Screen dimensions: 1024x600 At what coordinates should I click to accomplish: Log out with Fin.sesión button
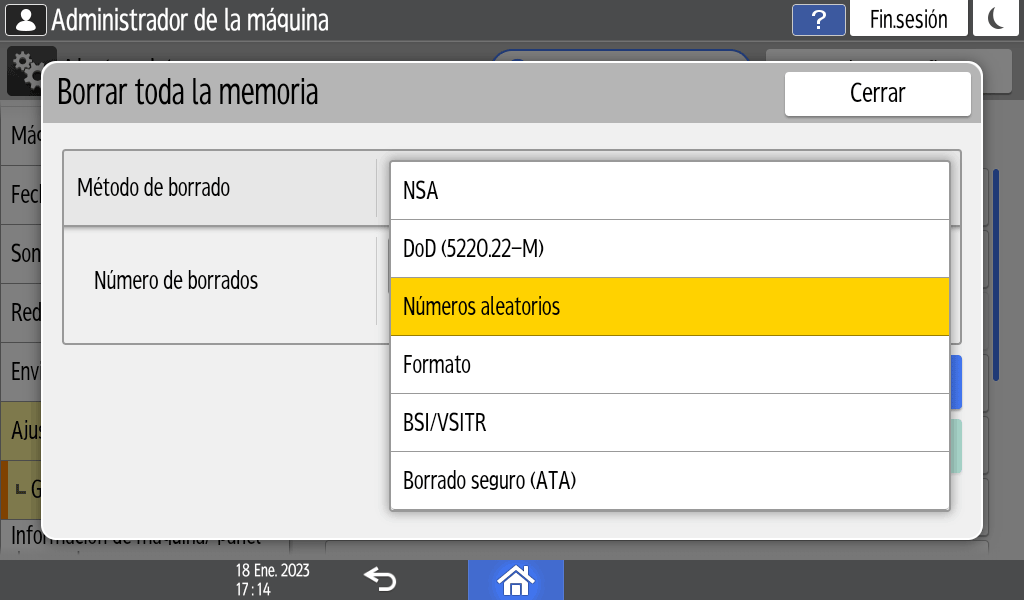click(x=908, y=19)
